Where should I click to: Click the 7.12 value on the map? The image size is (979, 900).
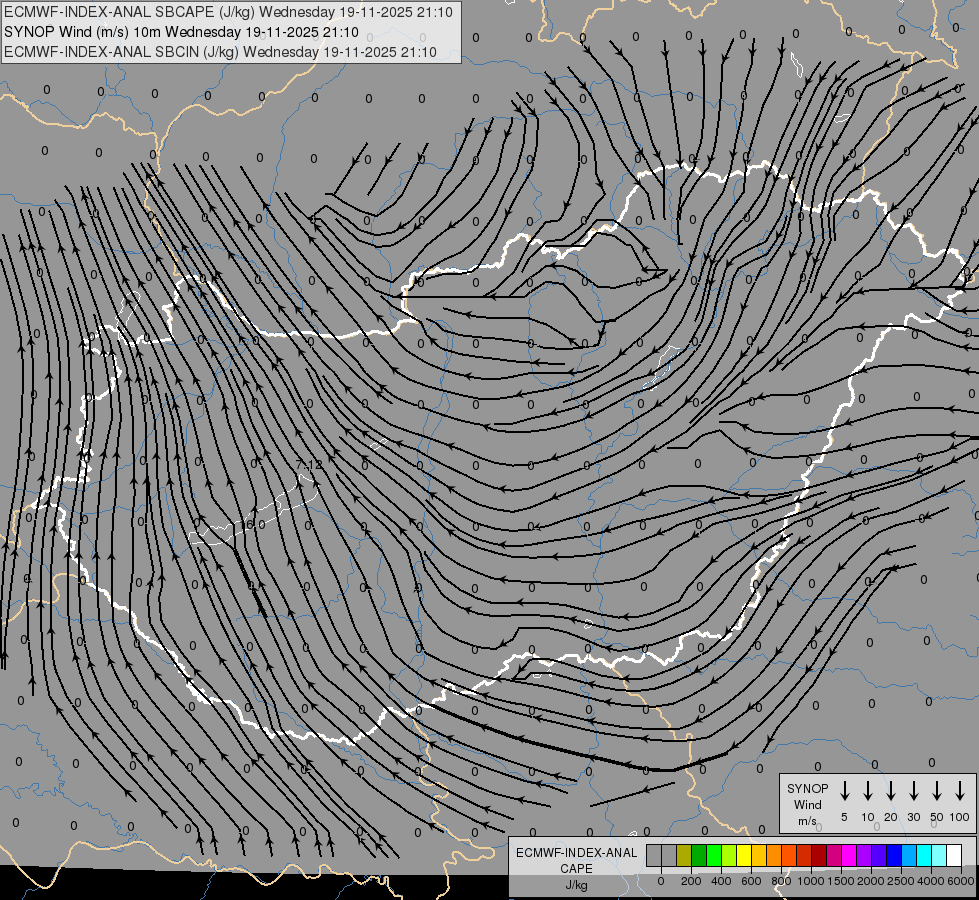tap(309, 465)
